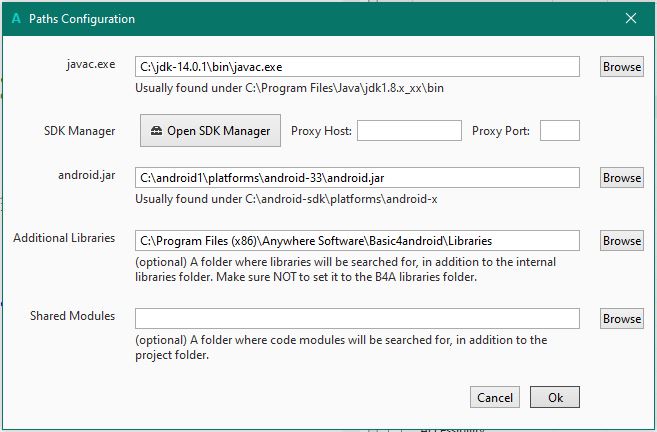
Task: Open SDK Manager
Action: 210,131
